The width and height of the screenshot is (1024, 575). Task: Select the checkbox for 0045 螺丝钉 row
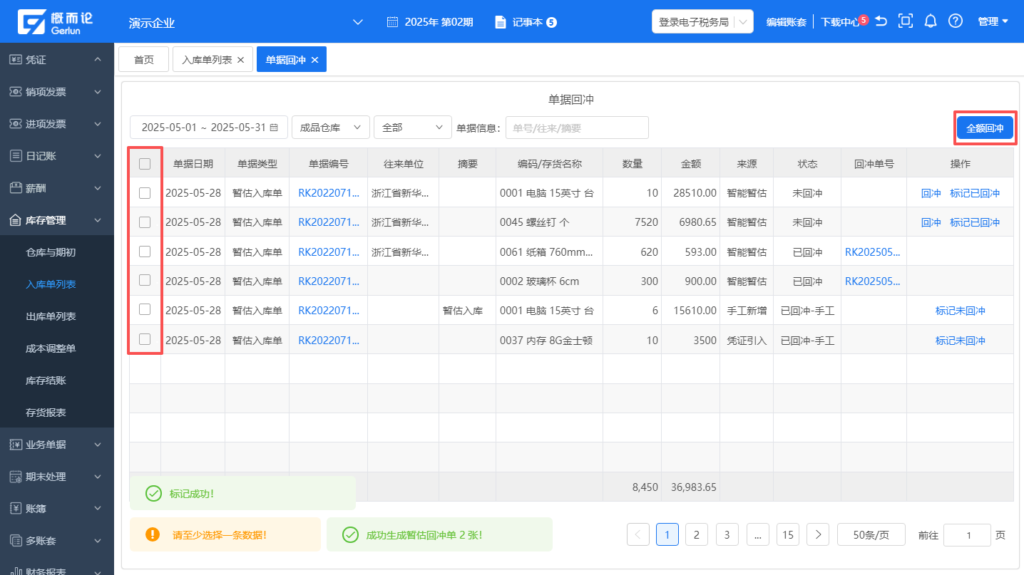point(145,222)
